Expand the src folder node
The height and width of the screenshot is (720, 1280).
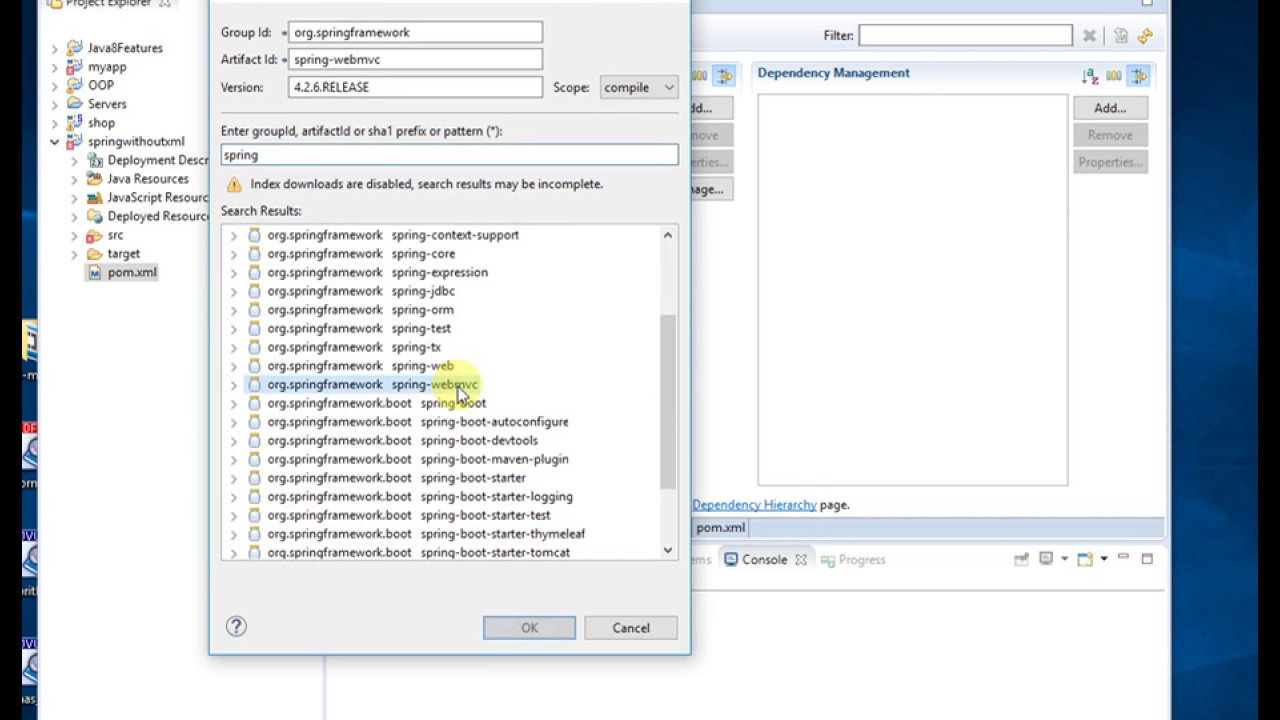(74, 235)
